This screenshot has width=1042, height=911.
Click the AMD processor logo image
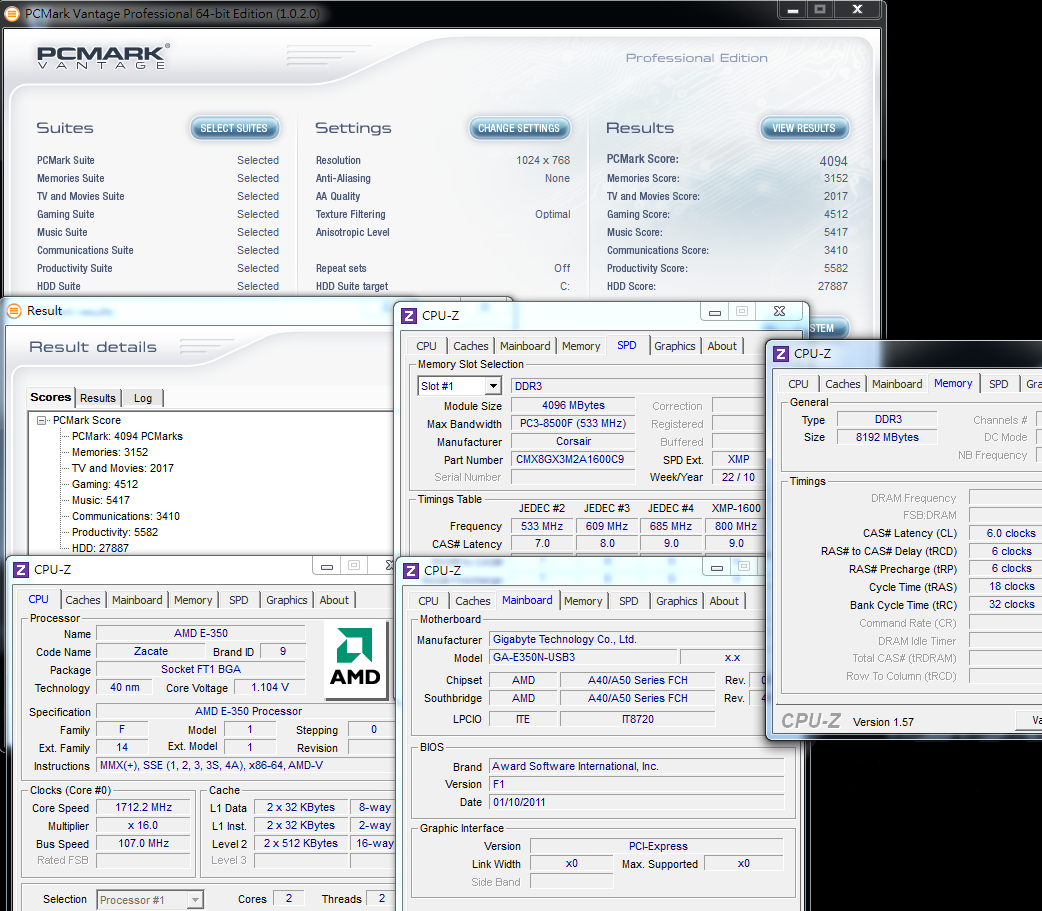[356, 659]
